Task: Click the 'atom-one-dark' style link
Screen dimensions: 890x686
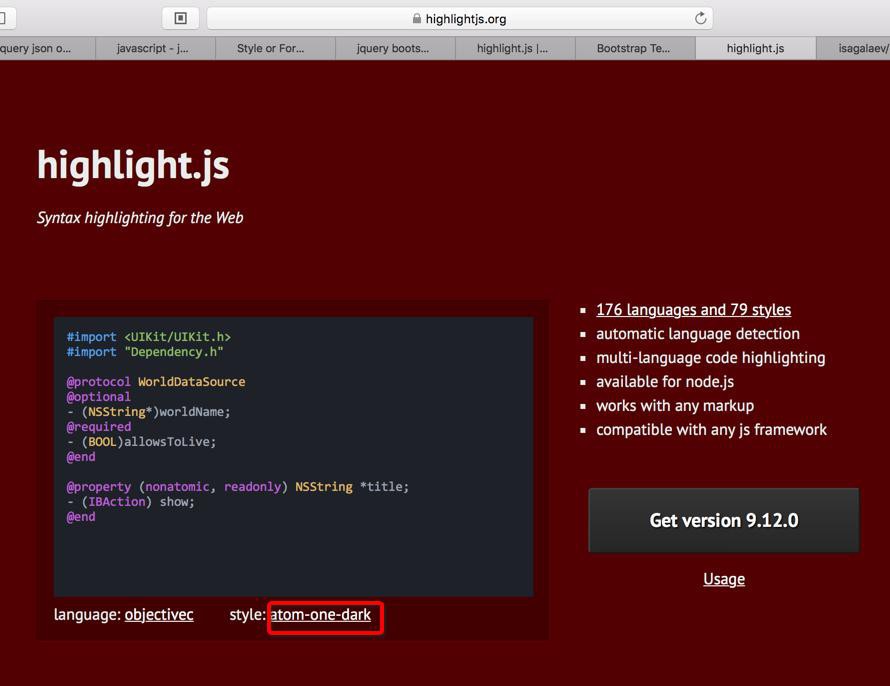Action: click(x=321, y=615)
